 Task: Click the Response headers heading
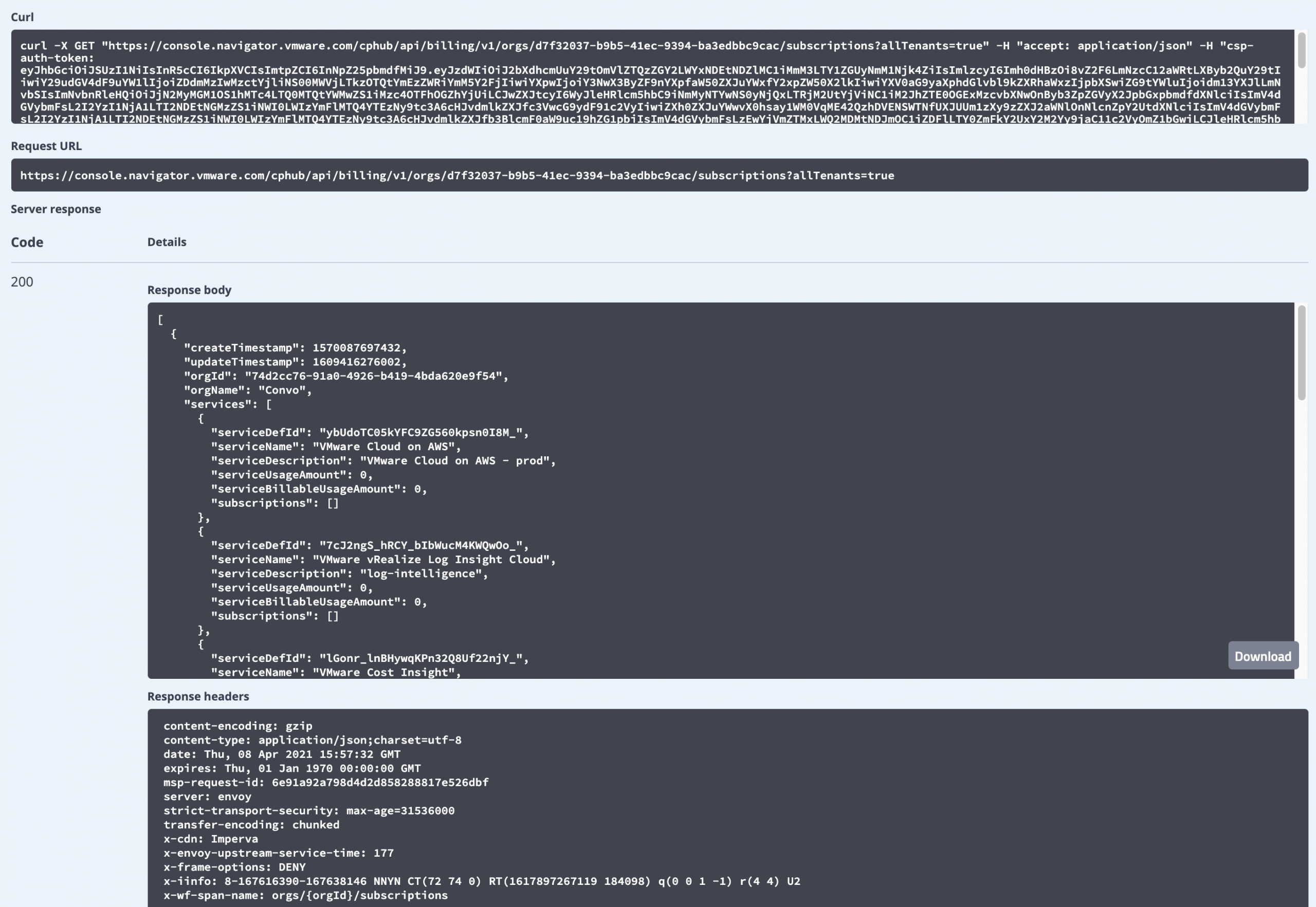click(x=198, y=696)
